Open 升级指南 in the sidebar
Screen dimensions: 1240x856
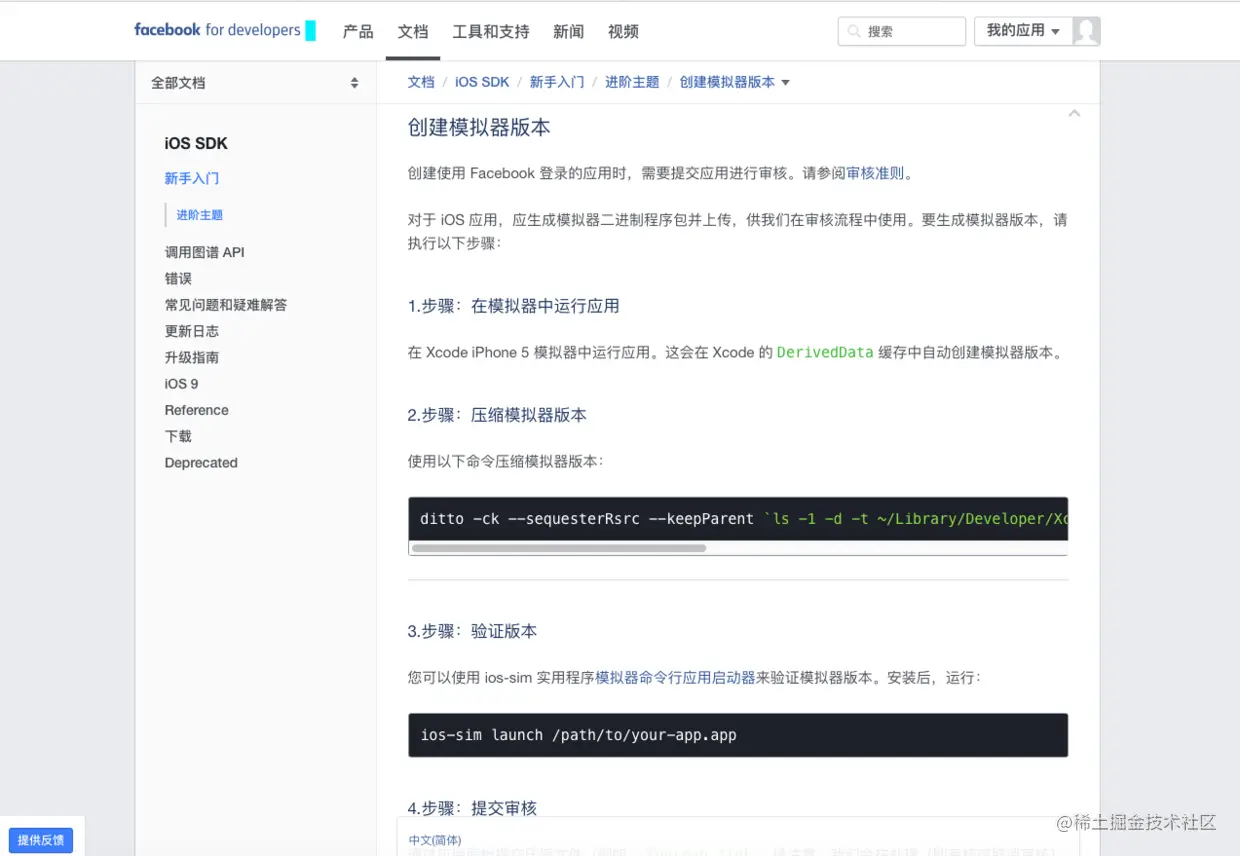(192, 357)
